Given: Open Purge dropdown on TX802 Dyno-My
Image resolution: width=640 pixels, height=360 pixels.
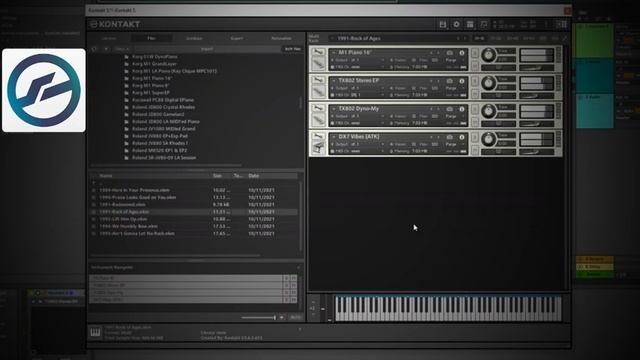Looking at the screenshot, I should pos(455,116).
